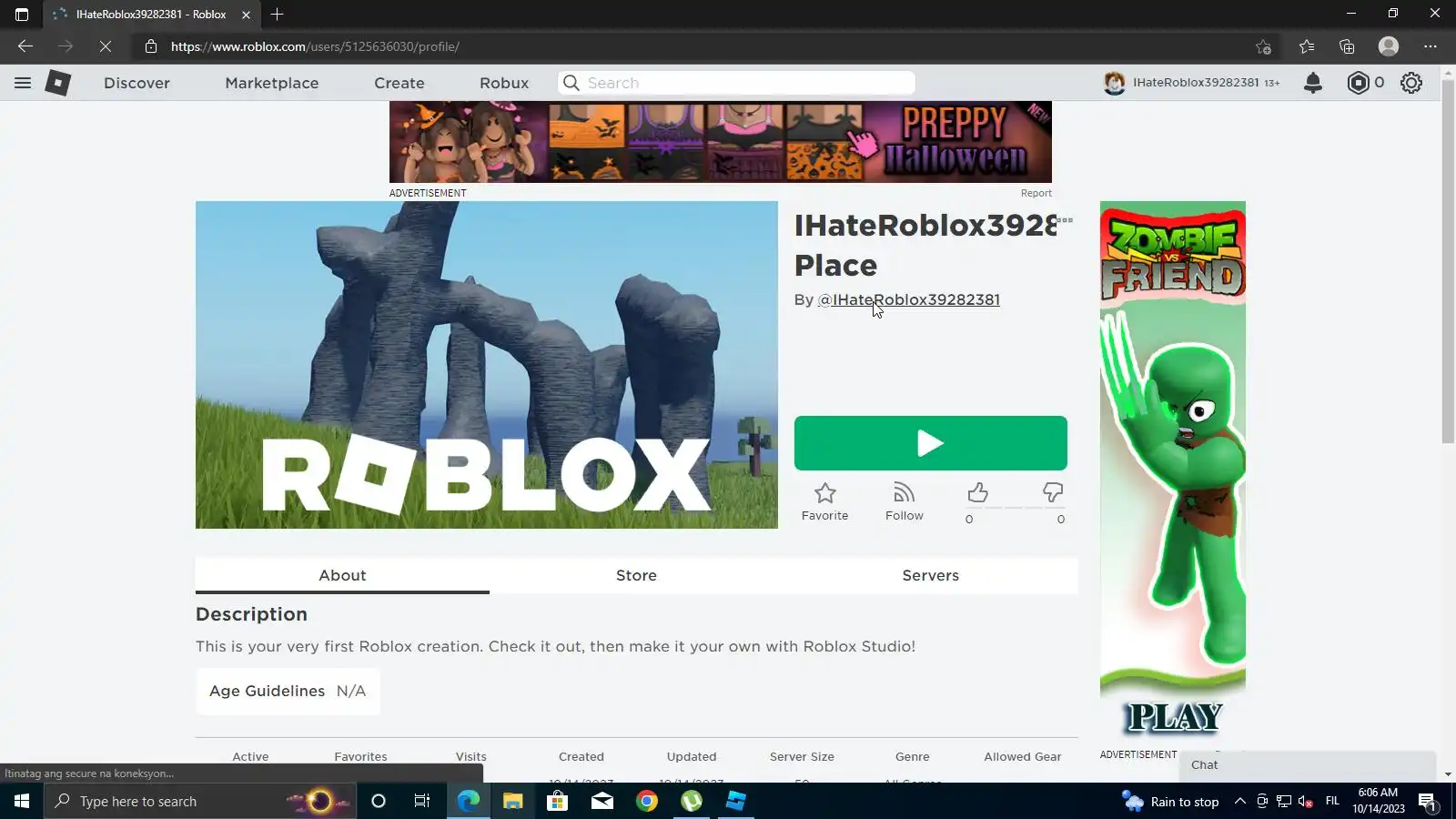This screenshot has width=1456, height=819.
Task: Click the Robux balance icon
Action: pyautogui.click(x=1358, y=83)
